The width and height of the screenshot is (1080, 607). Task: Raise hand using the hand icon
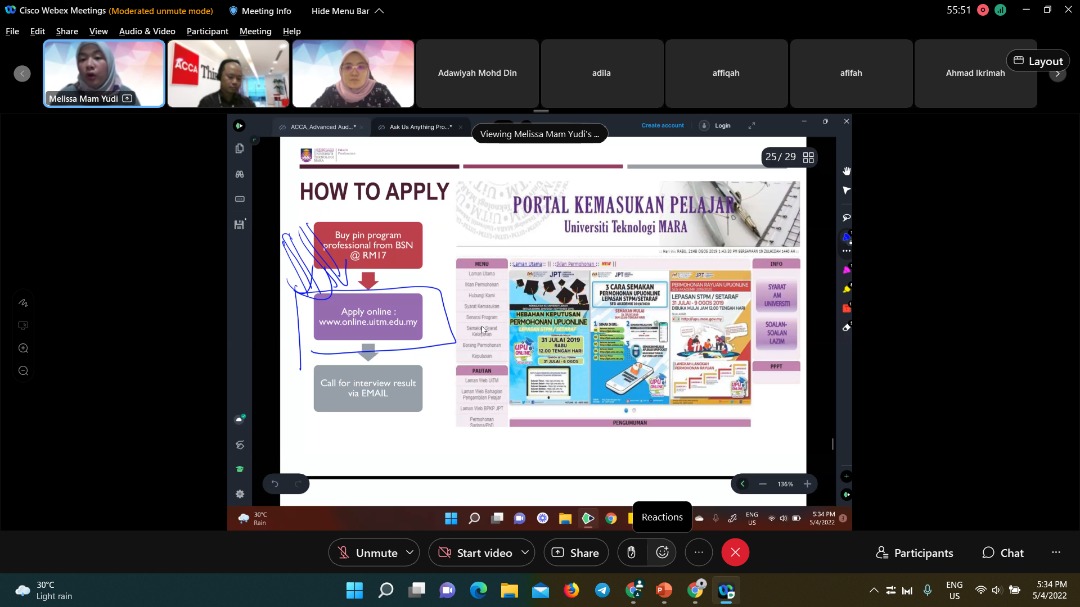click(x=631, y=553)
